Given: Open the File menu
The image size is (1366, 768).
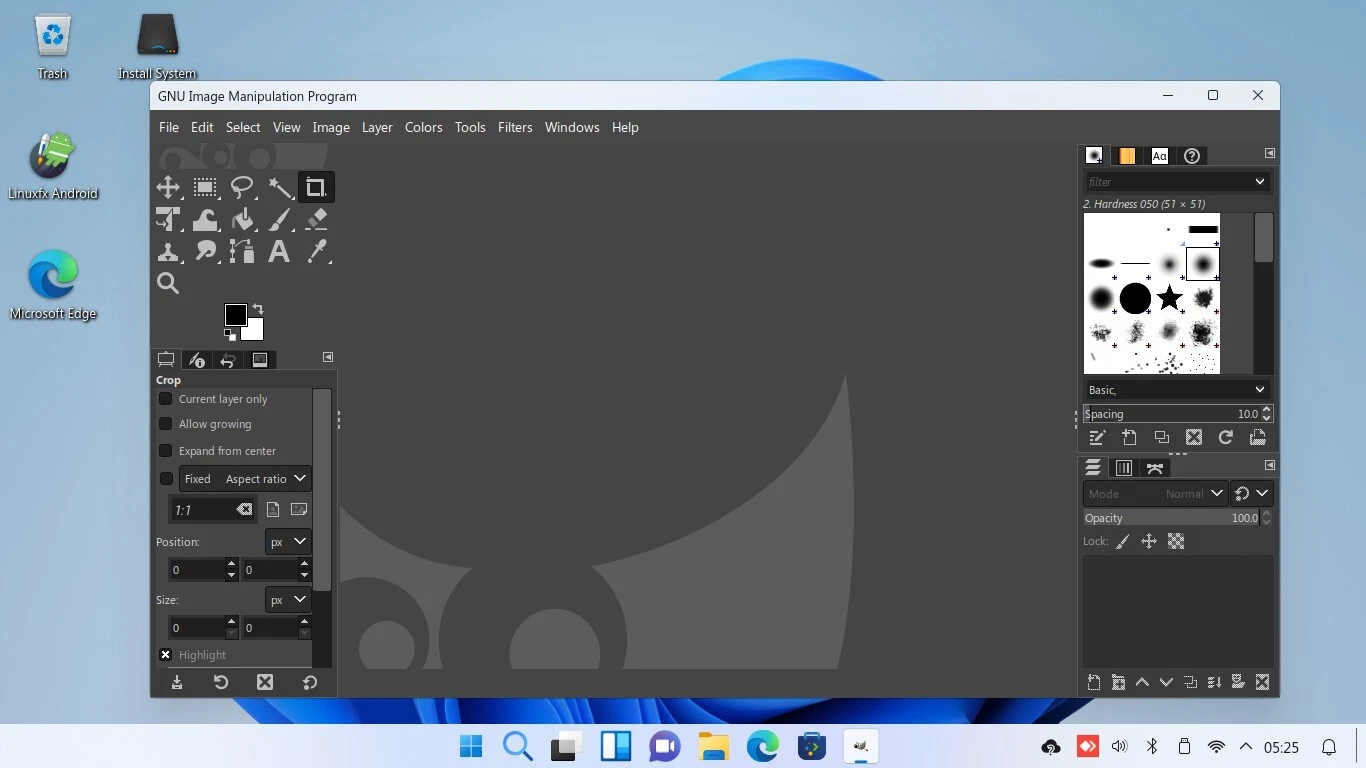Looking at the screenshot, I should pos(169,127).
